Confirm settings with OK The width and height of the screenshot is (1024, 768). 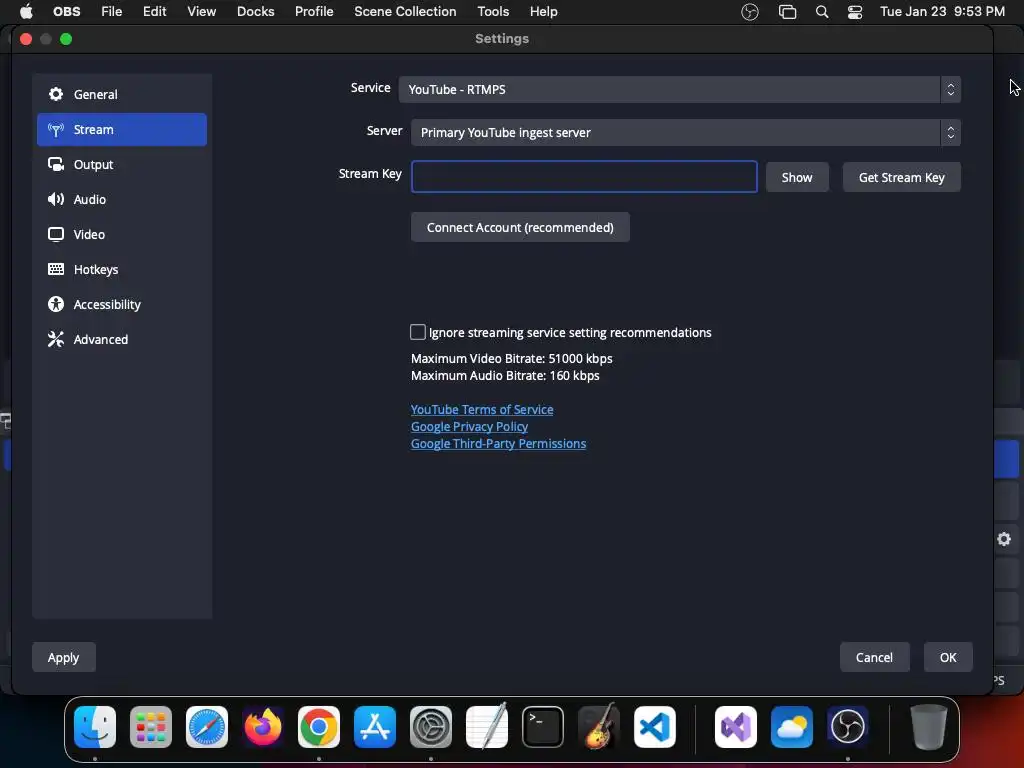pos(948,658)
